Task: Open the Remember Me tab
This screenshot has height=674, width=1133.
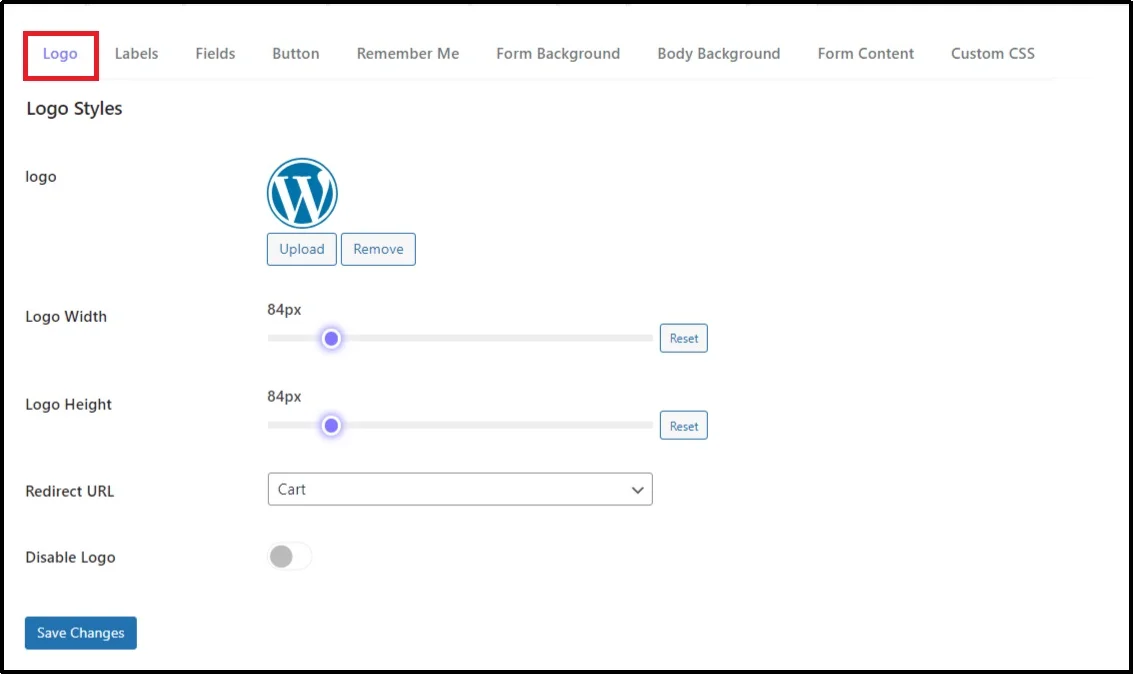Action: pos(407,54)
